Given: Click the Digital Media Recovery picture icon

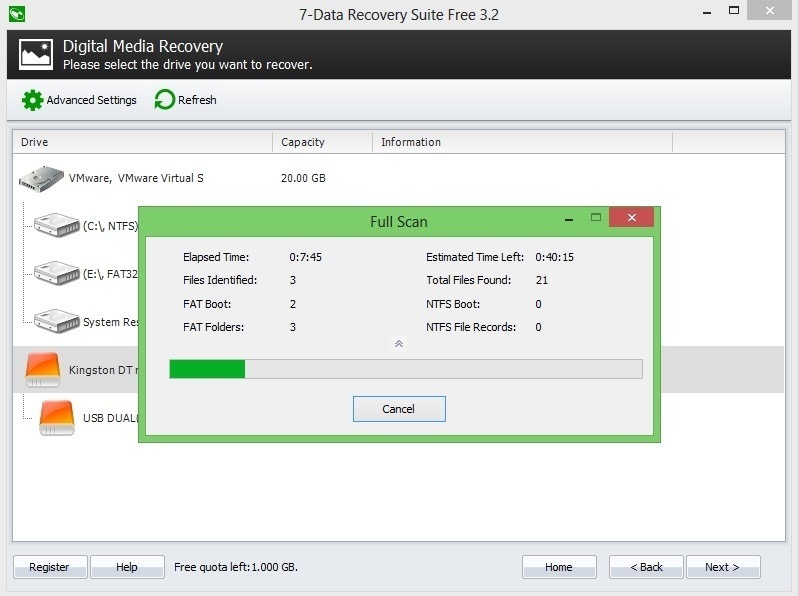Looking at the screenshot, I should tap(36, 54).
